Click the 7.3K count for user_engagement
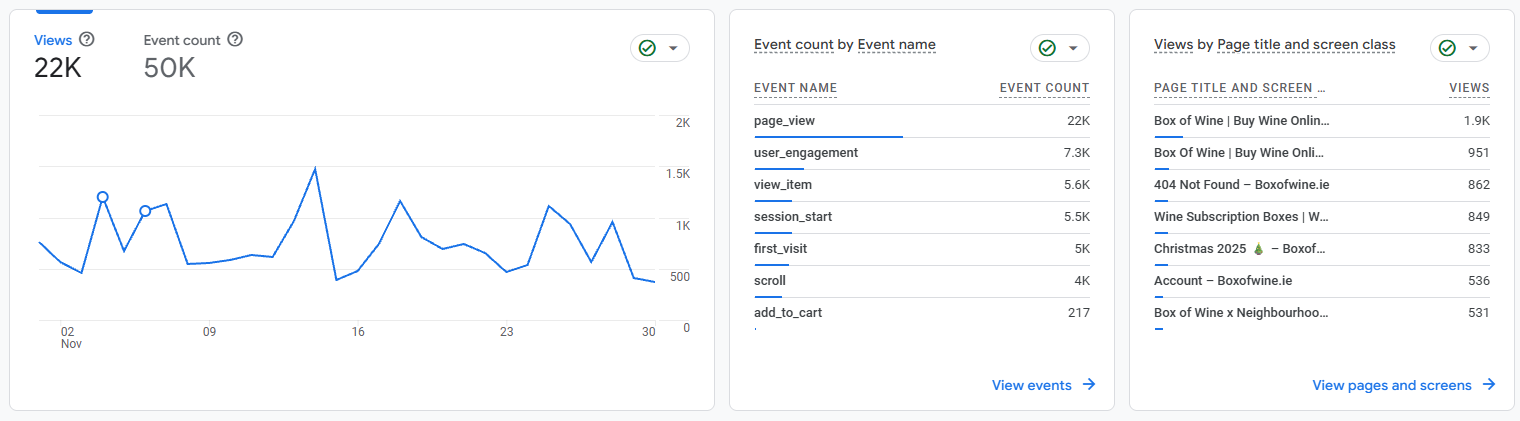The height and width of the screenshot is (421, 1520). (1075, 152)
